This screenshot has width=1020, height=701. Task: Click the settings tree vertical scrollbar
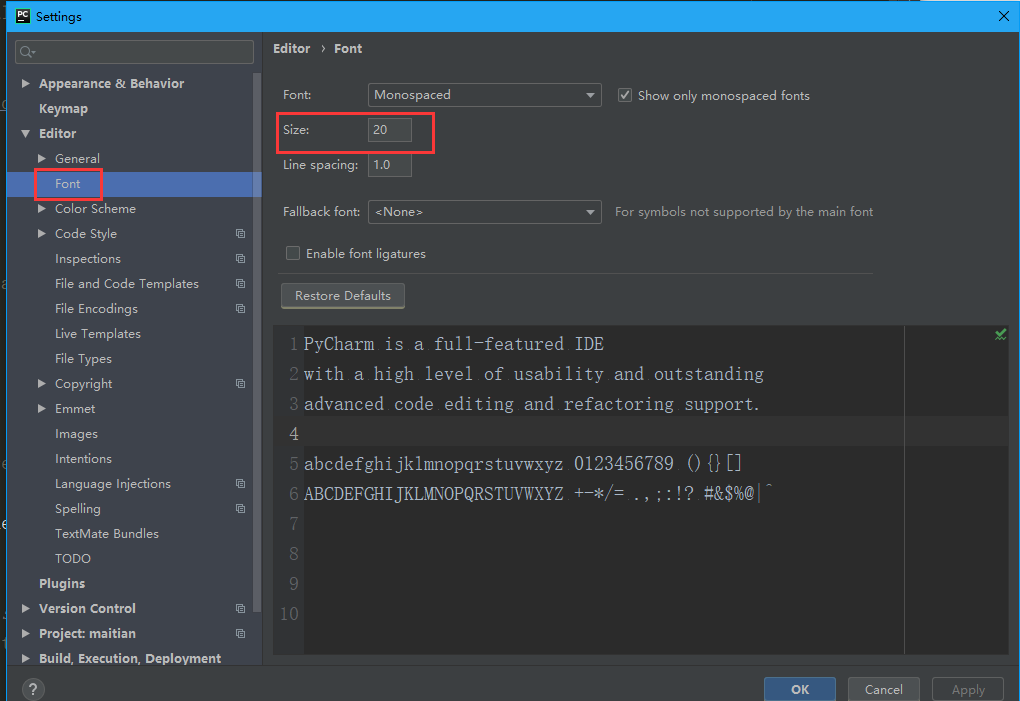[x=257, y=341]
